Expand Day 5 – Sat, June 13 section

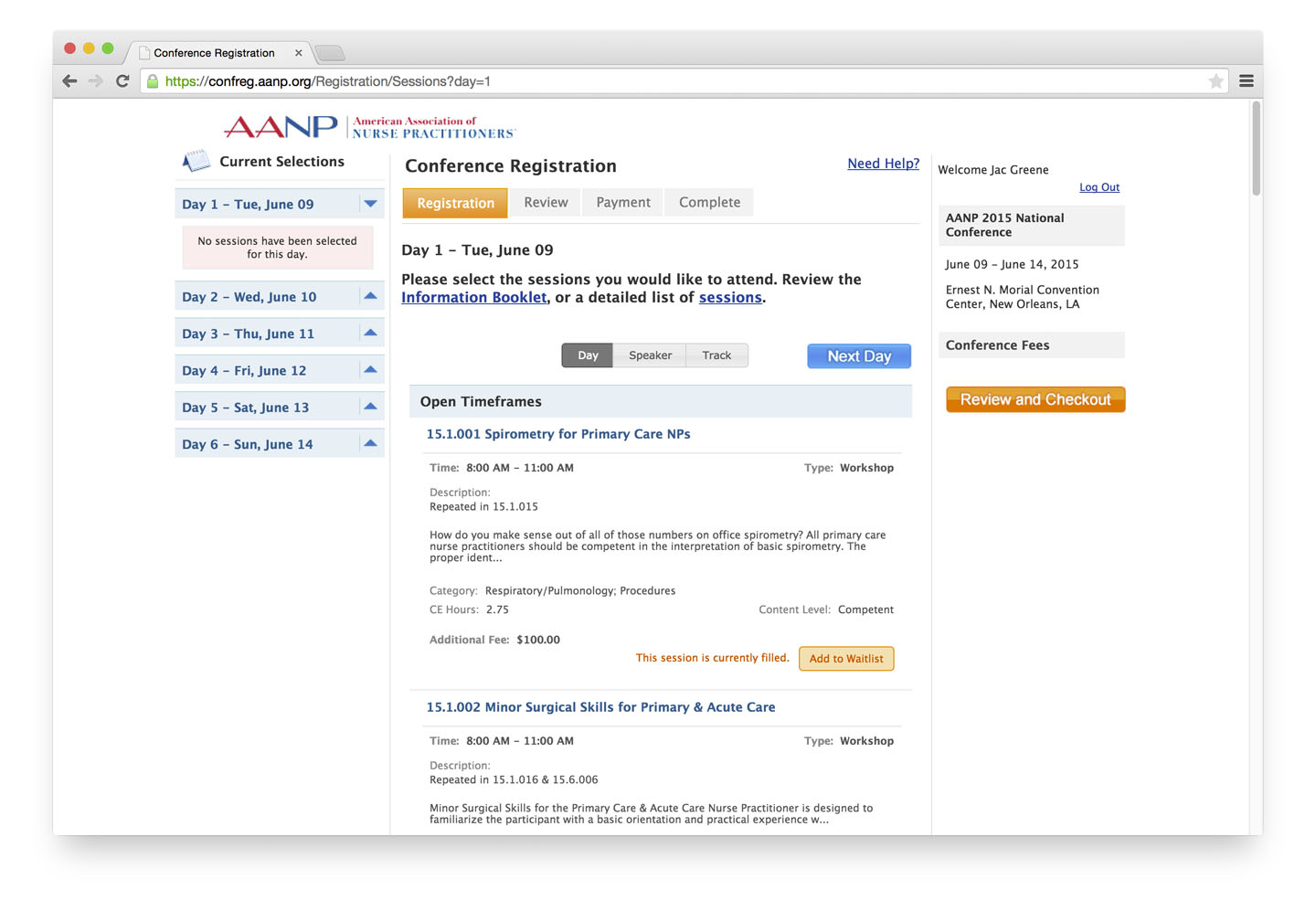tap(370, 407)
